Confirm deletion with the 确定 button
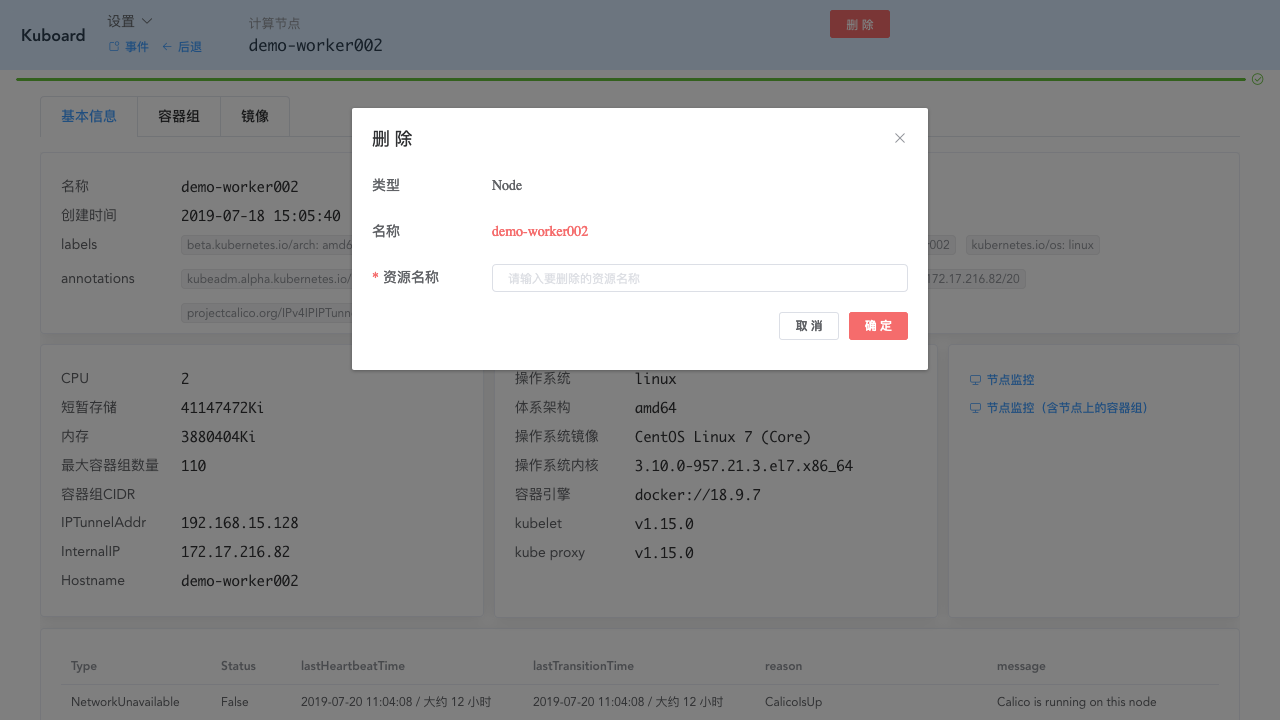The width and height of the screenshot is (1280, 720). (x=878, y=326)
